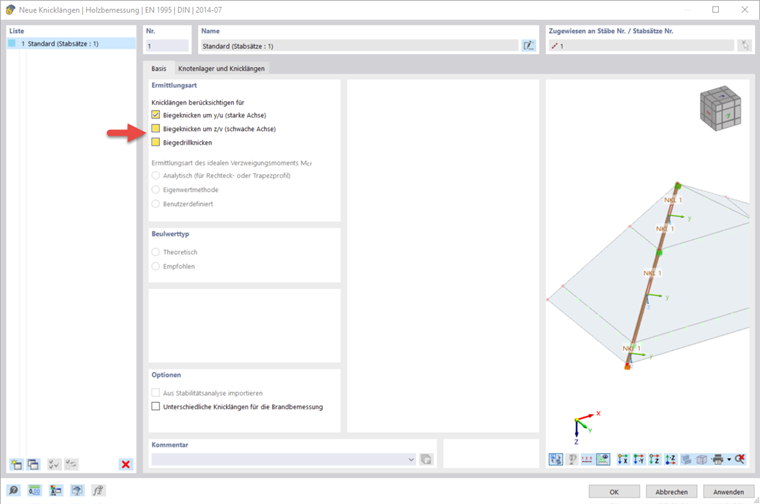Delete selected list entry with red X
The height and width of the screenshot is (504, 760).
point(126,464)
